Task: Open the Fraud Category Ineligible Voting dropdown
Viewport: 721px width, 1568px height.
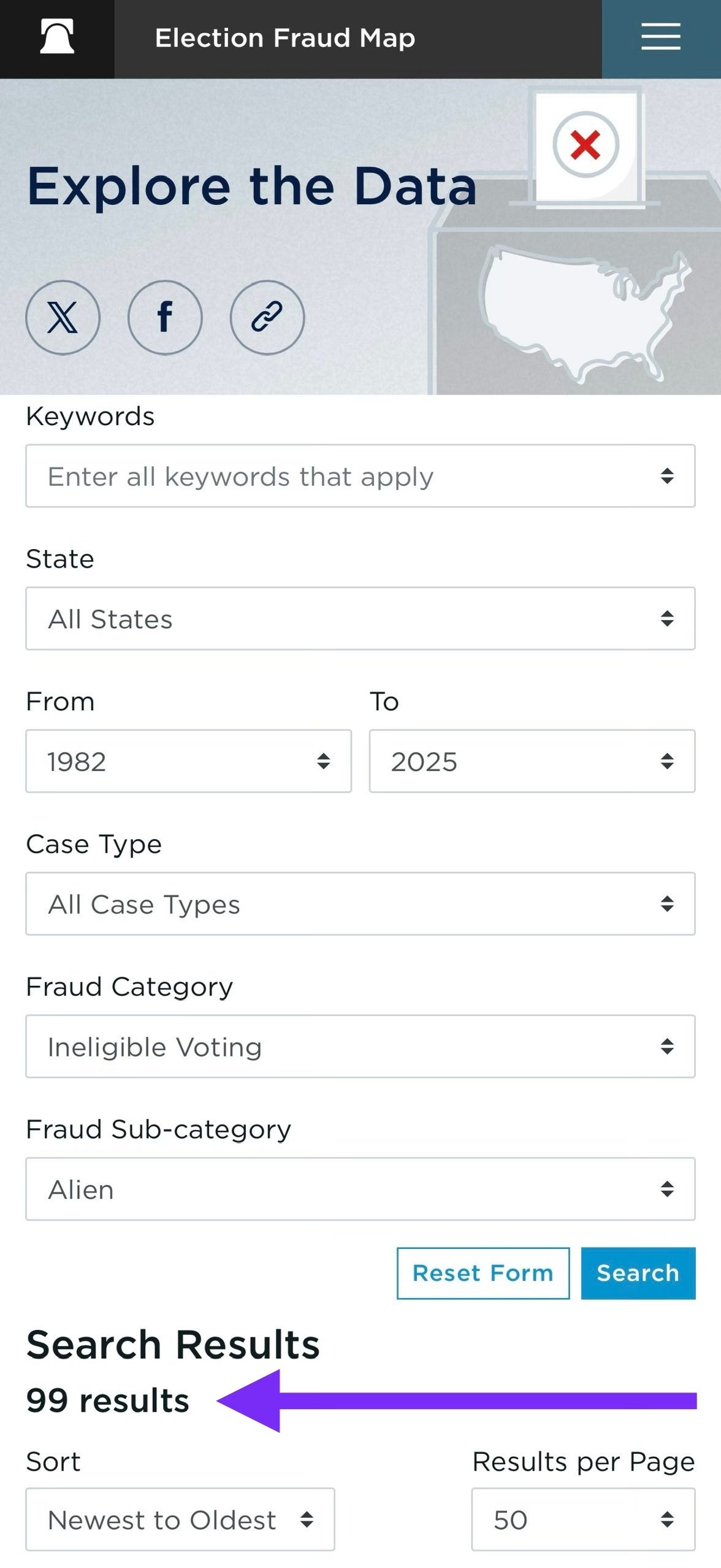Action: pos(360,1047)
